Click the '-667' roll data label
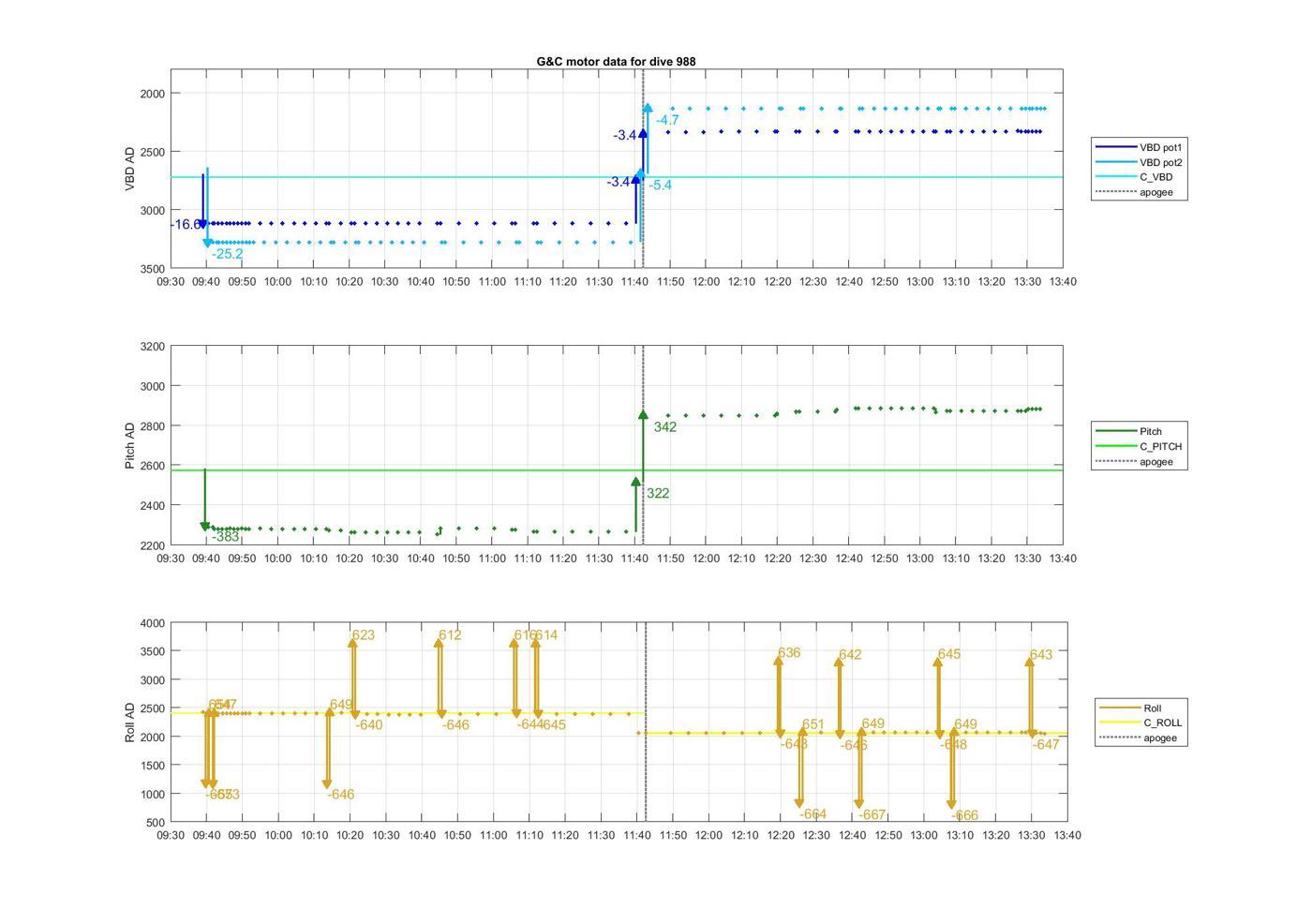 coord(872,815)
